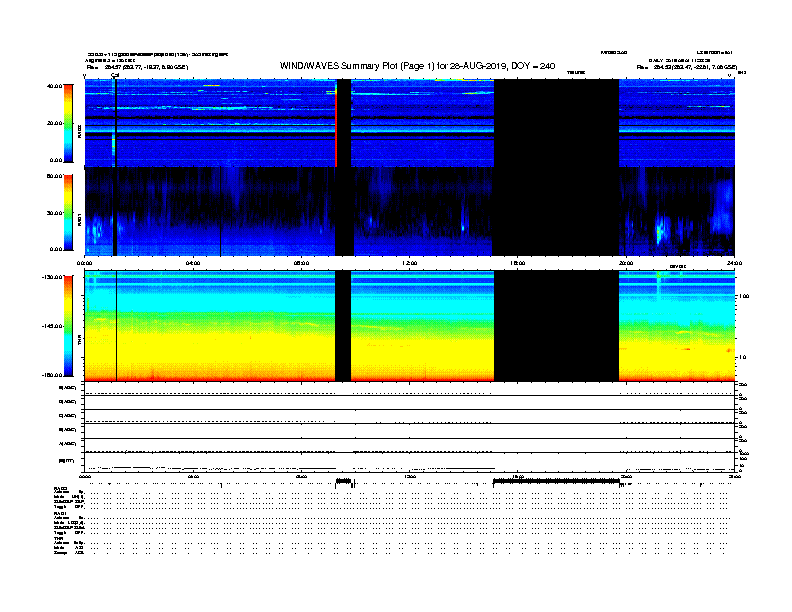Image resolution: width=792 pixels, height=612 pixels.
Task: Click the RAD1 color scale bar
Action: [x=68, y=212]
